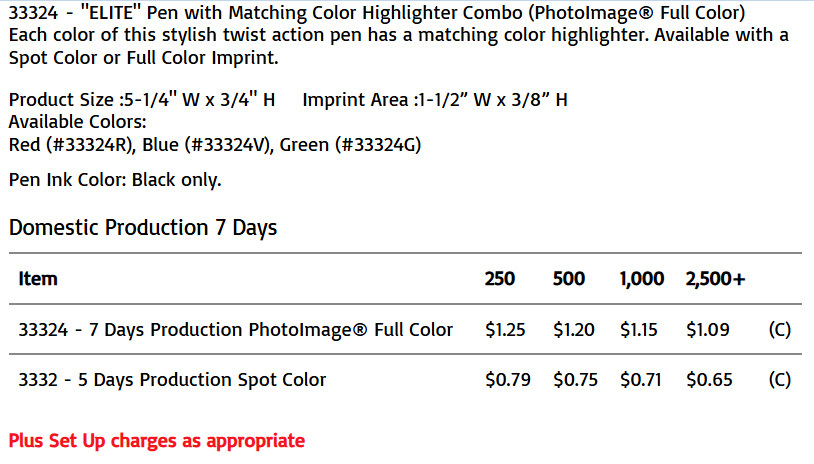The image size is (814, 464).
Task: Click the 33324 PhotoImage Full Color row label
Action: (x=236, y=330)
